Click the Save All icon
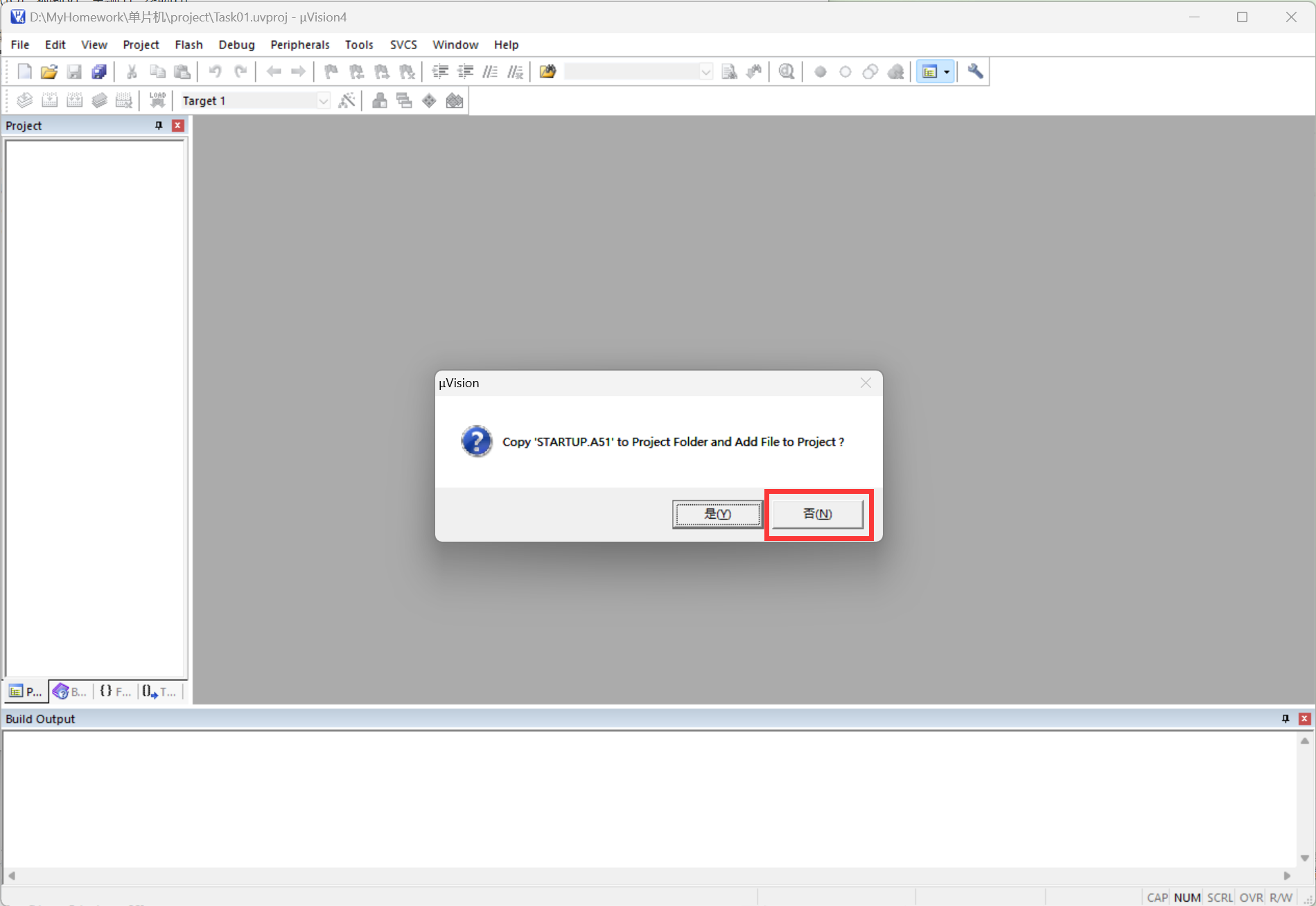 coord(99,71)
